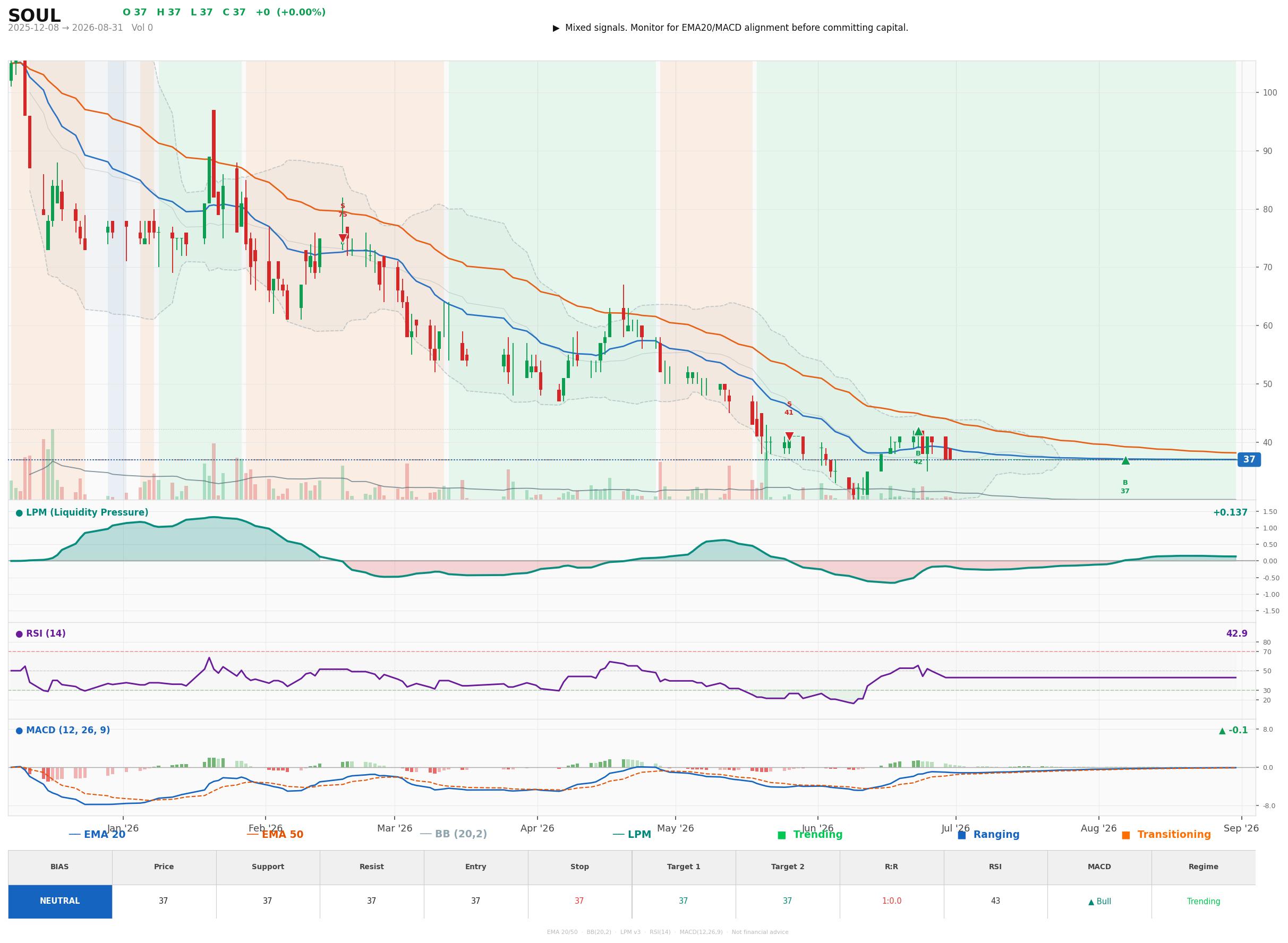Click the C 37 close value
The height and width of the screenshot is (943, 1288).
click(234, 13)
